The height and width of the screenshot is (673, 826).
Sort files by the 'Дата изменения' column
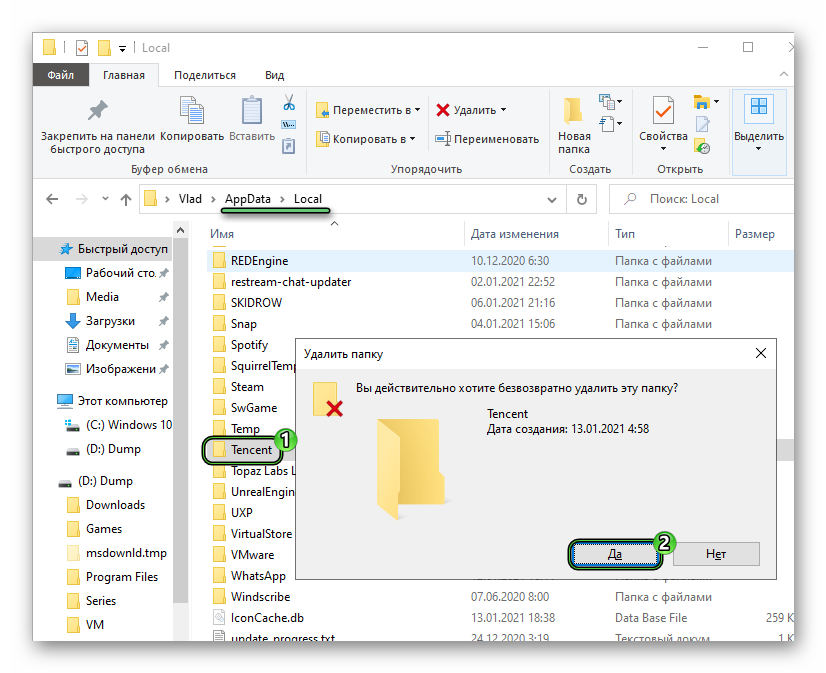pyautogui.click(x=515, y=234)
